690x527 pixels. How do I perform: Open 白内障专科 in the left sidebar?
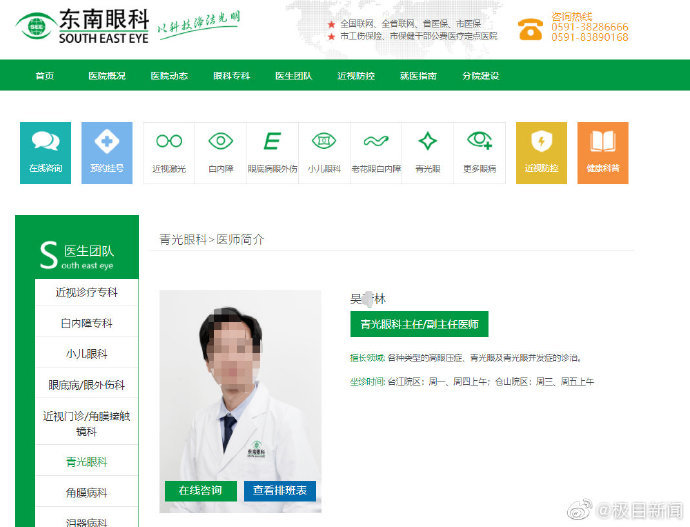click(x=89, y=323)
